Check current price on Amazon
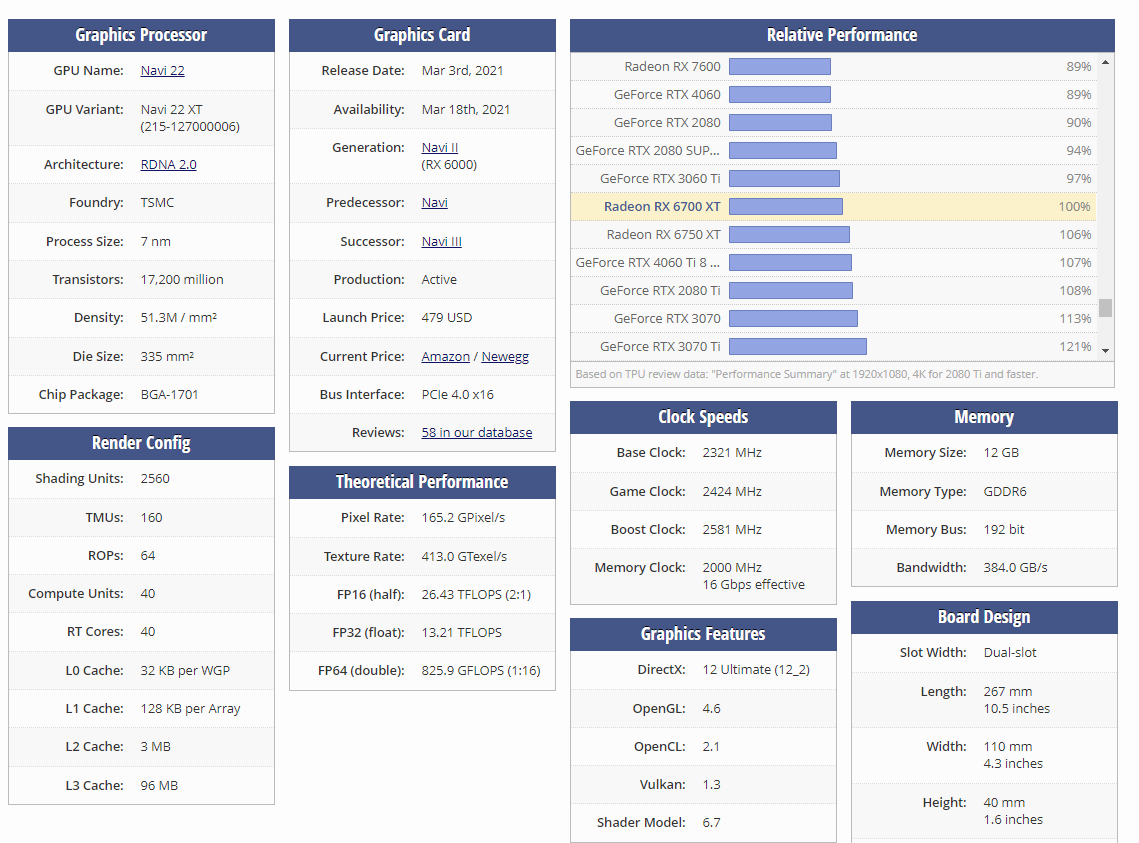Viewport: 1139px width, 843px height. click(x=445, y=357)
